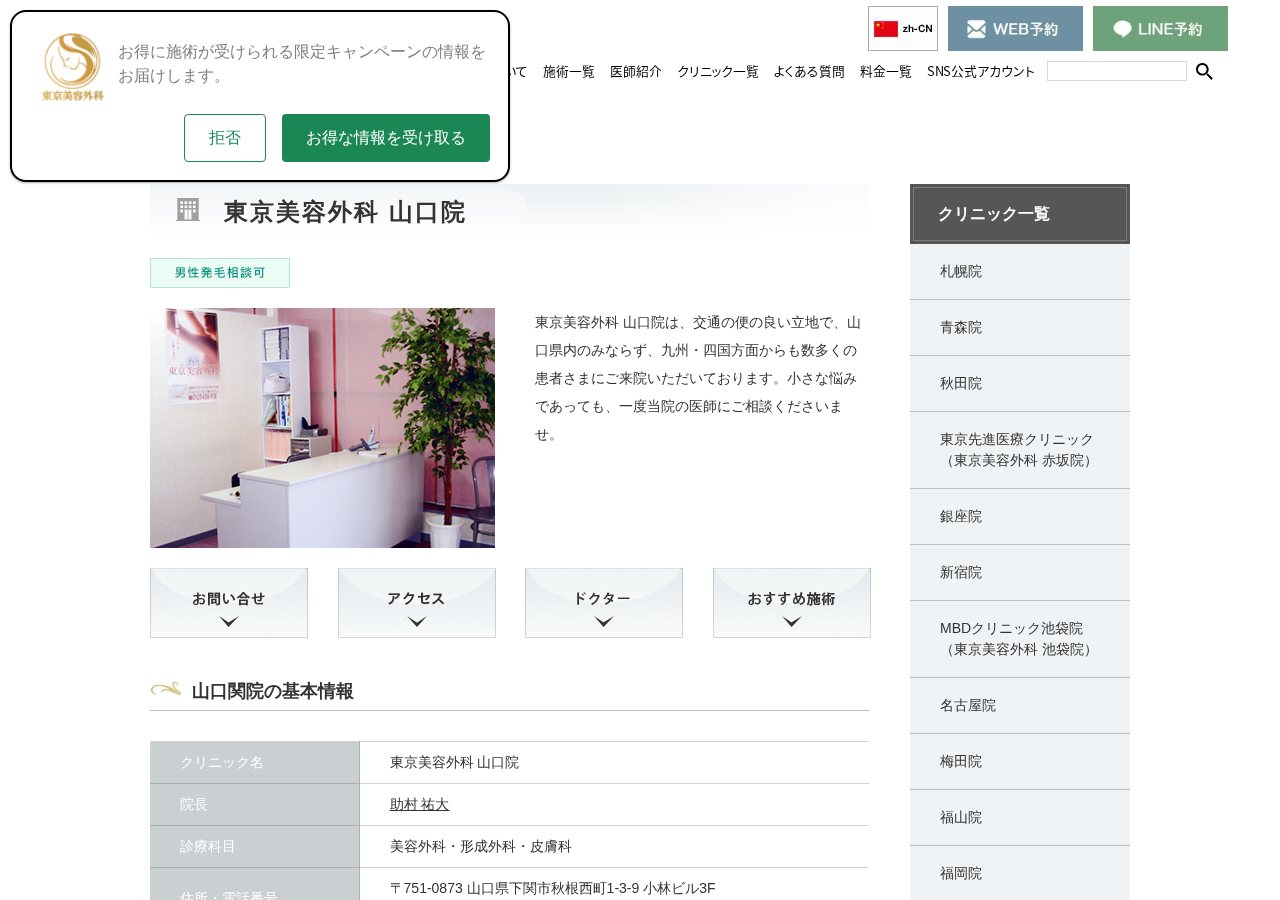Reject the campaign notification with 拒否

(225, 138)
